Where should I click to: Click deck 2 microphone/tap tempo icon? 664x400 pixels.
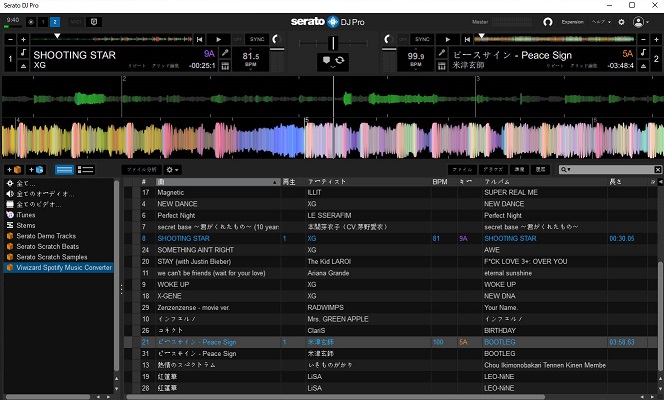442,52
